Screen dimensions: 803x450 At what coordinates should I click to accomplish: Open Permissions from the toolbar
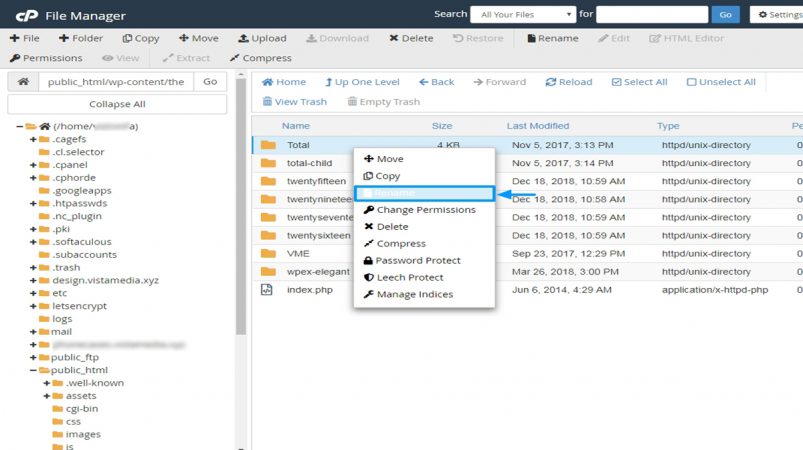46,58
